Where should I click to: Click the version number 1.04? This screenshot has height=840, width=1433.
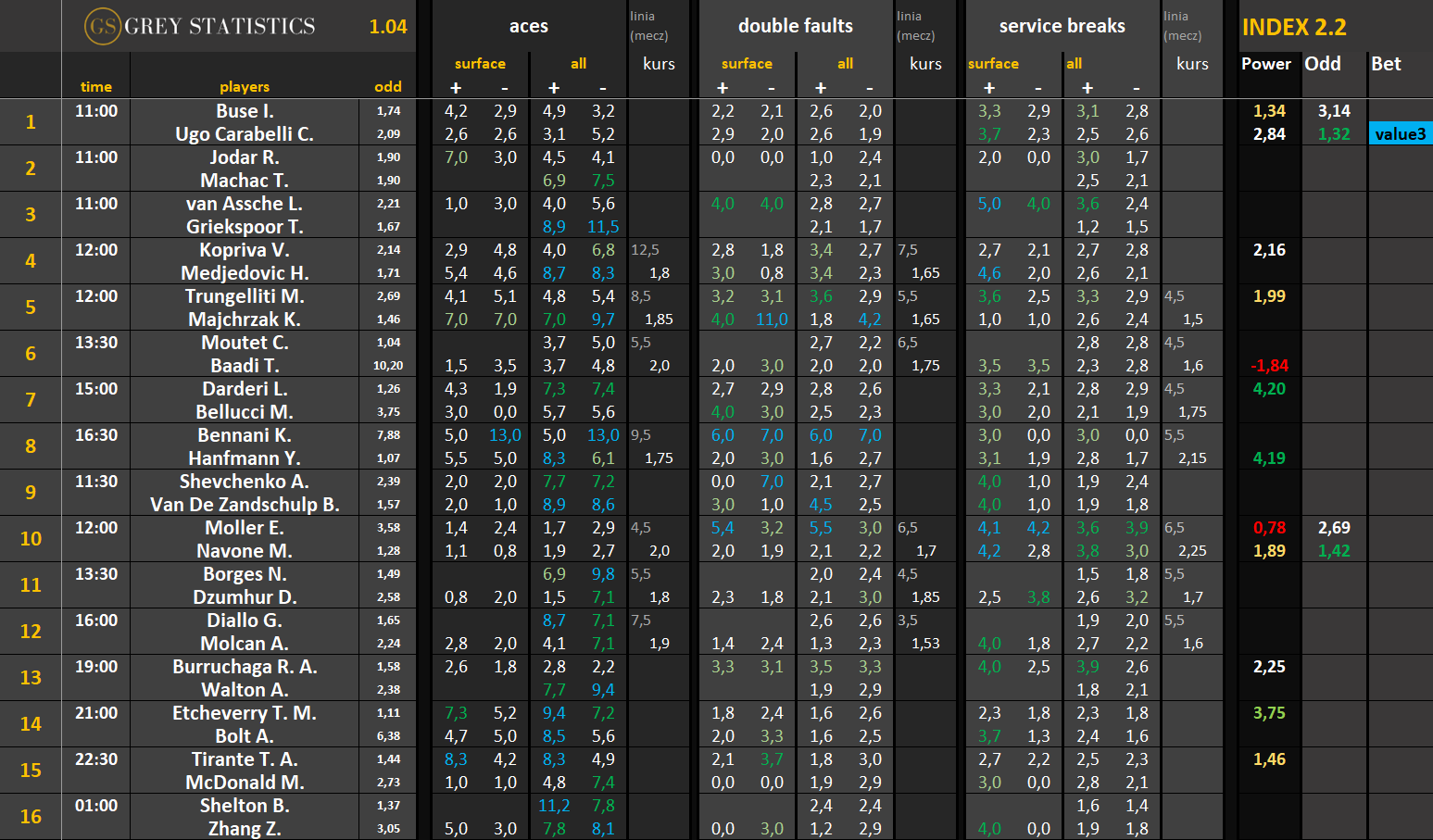click(388, 27)
